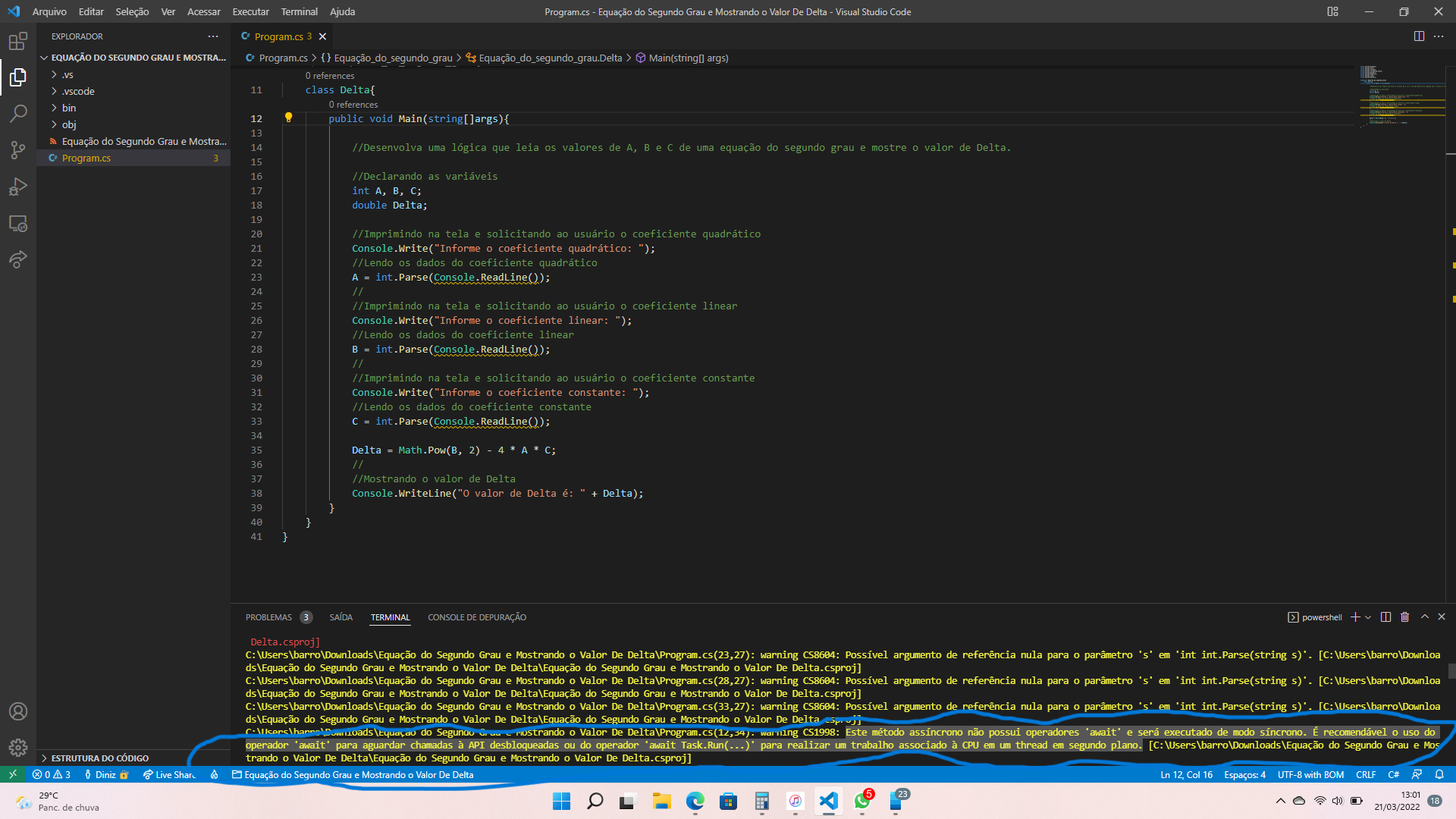Close the bottom panel

pos(1442,617)
